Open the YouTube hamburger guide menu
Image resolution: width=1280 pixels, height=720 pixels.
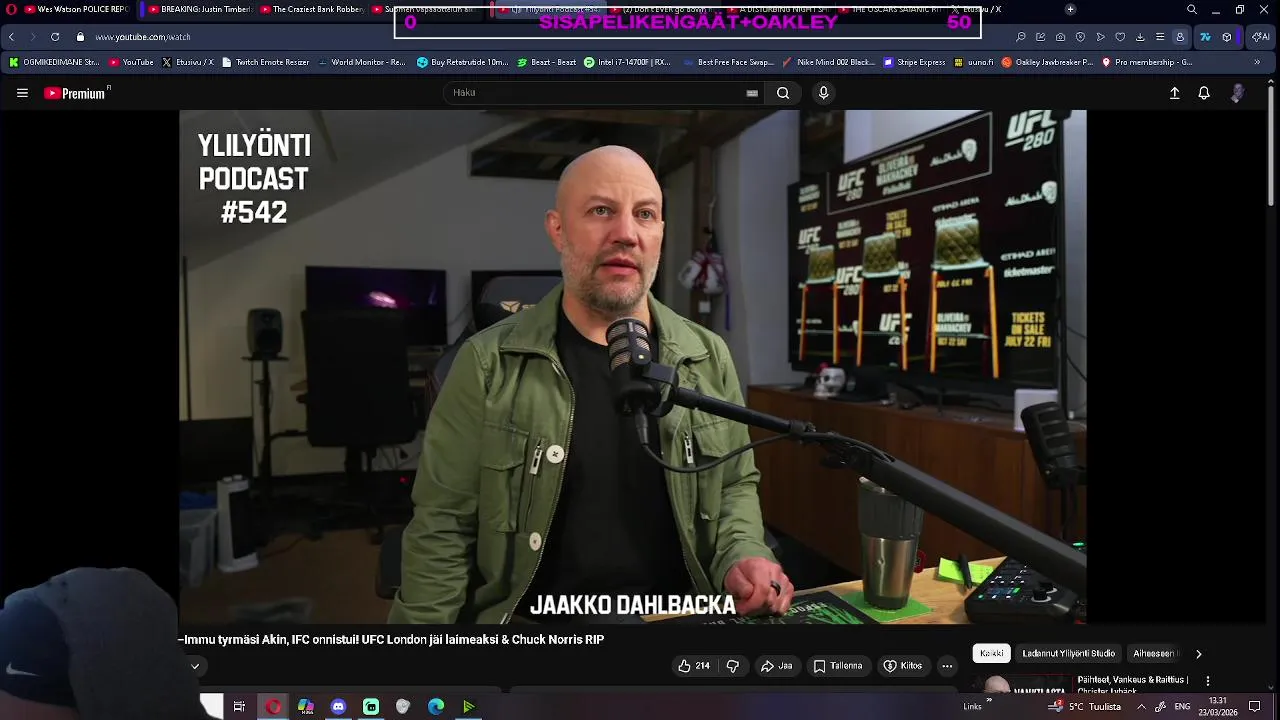pyautogui.click(x=22, y=93)
